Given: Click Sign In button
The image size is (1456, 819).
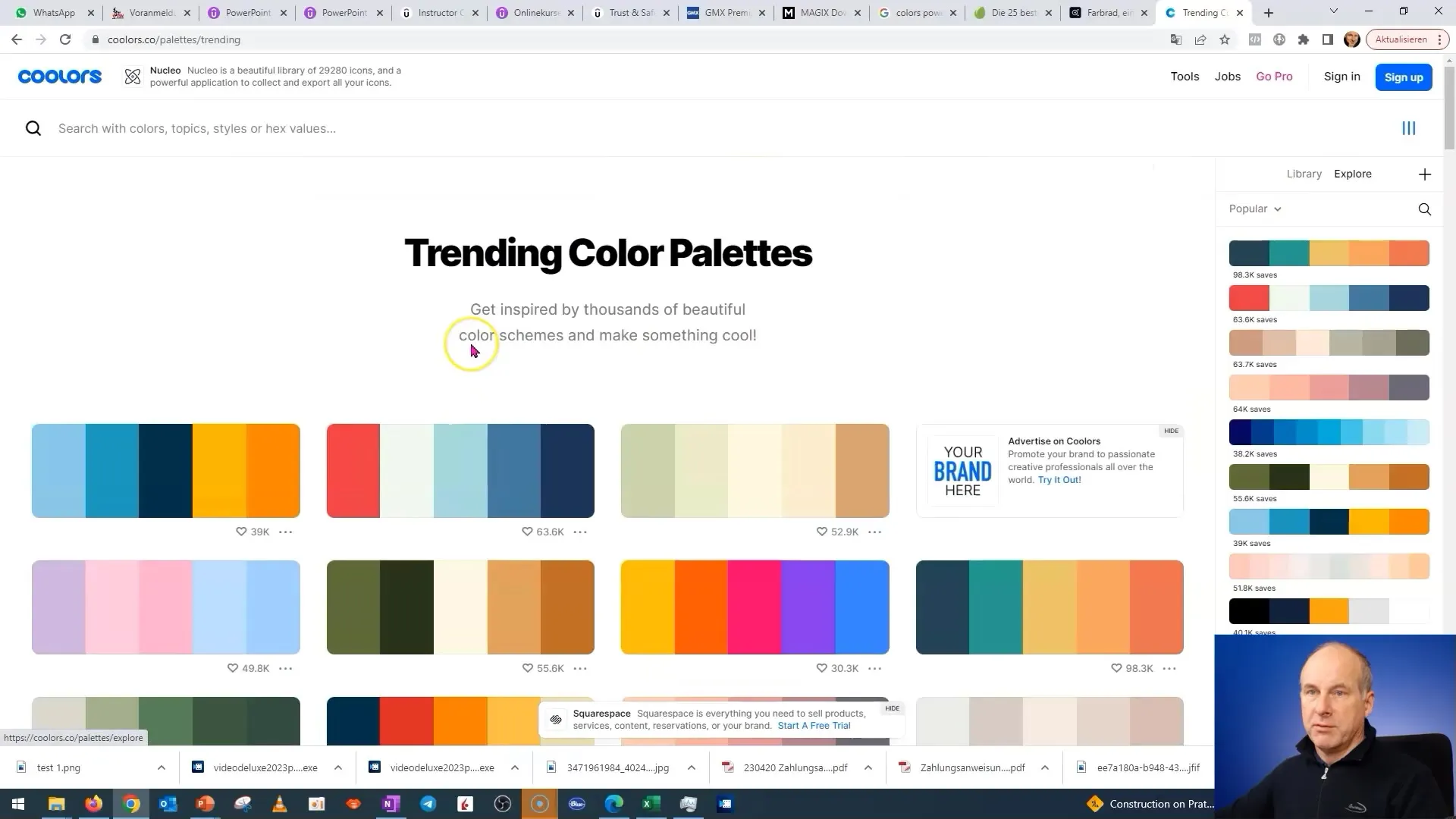Looking at the screenshot, I should coord(1341,76).
